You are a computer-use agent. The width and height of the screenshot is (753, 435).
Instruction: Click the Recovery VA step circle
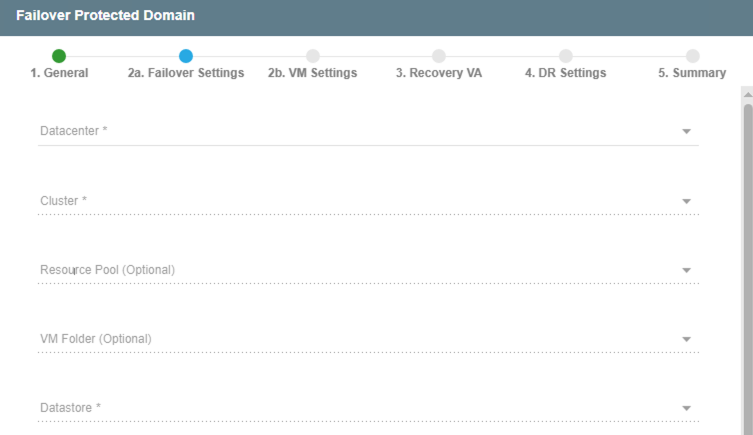[439, 56]
